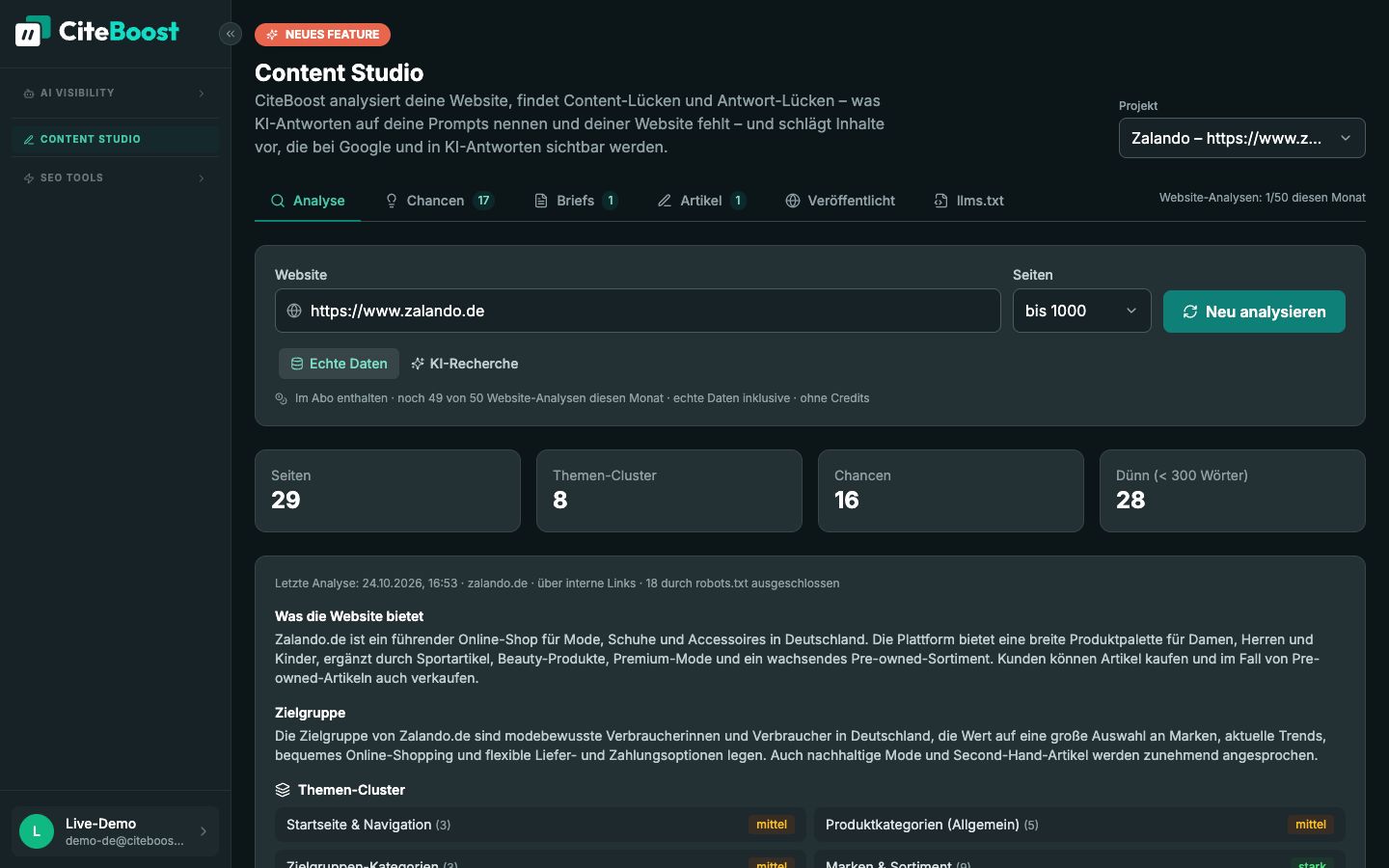Switch to the Chancen tab
The width and height of the screenshot is (1389, 868).
point(440,201)
